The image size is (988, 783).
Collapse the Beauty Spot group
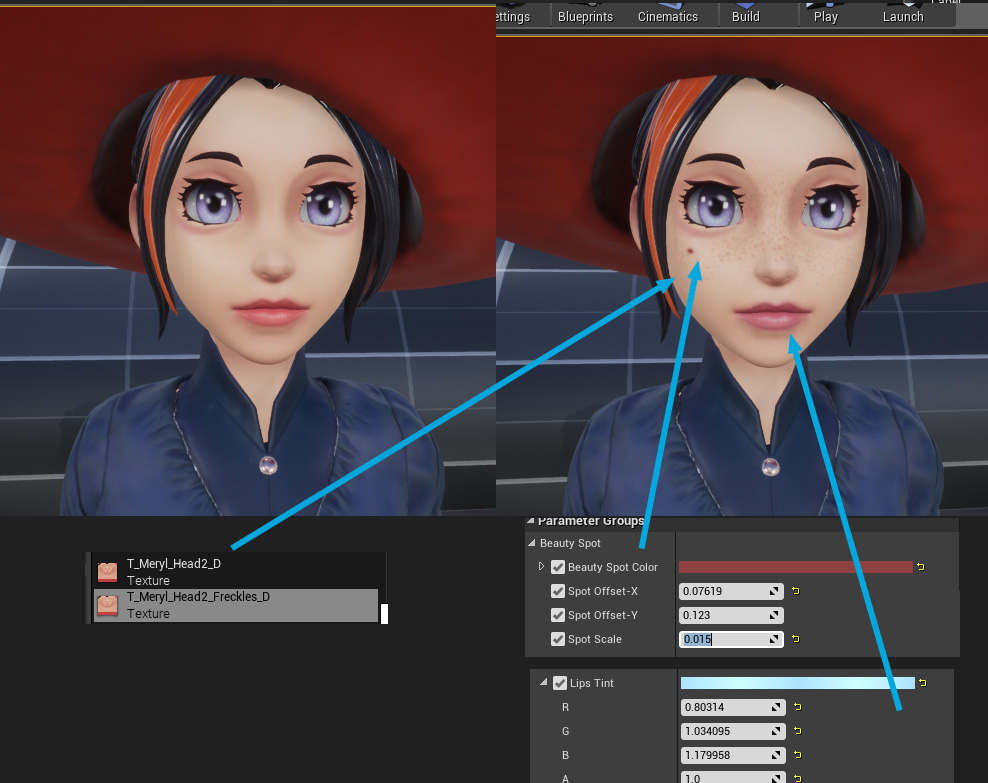pos(532,542)
